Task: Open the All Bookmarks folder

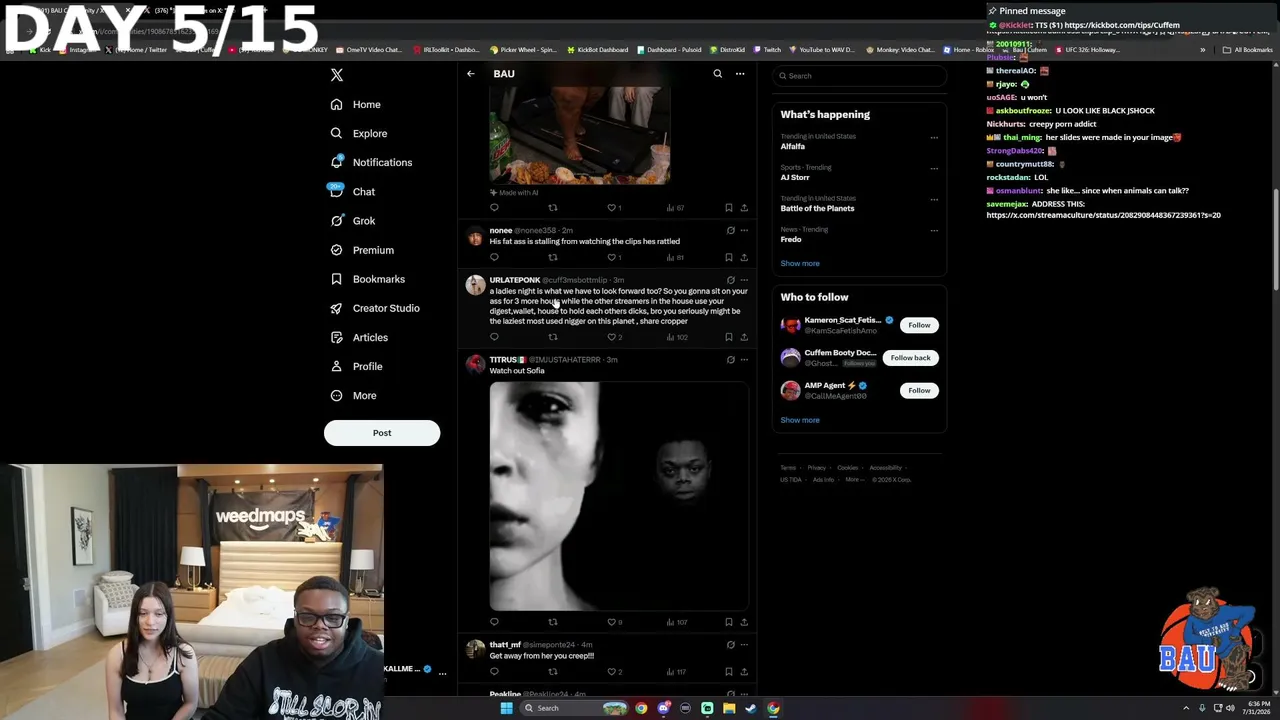Action: [1247, 50]
